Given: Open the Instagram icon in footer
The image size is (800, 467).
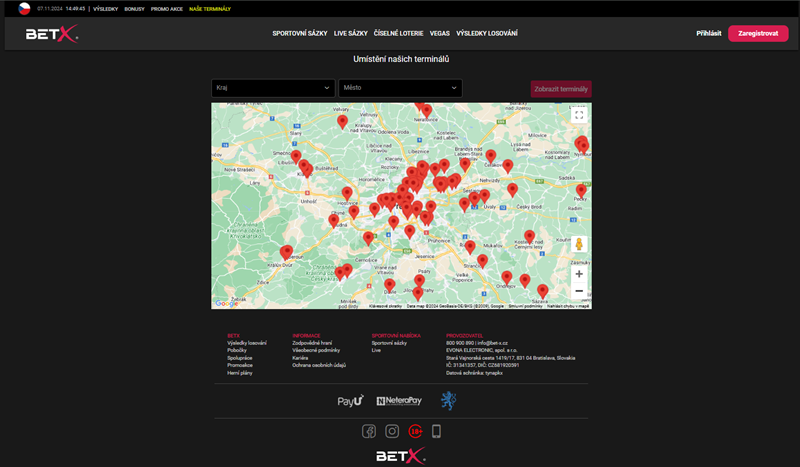Looking at the screenshot, I should pyautogui.click(x=392, y=431).
